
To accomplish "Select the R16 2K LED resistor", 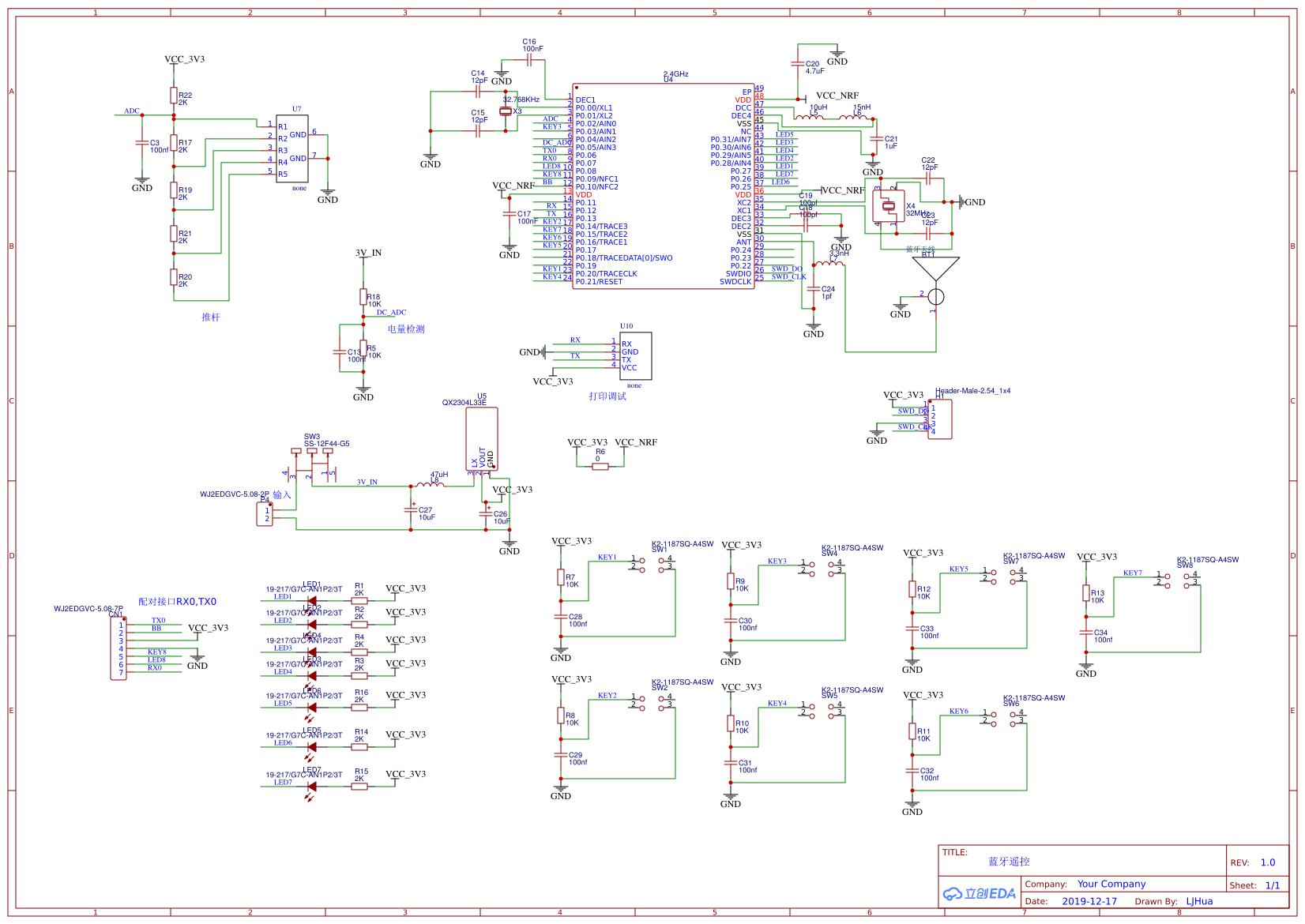I will coord(359,708).
